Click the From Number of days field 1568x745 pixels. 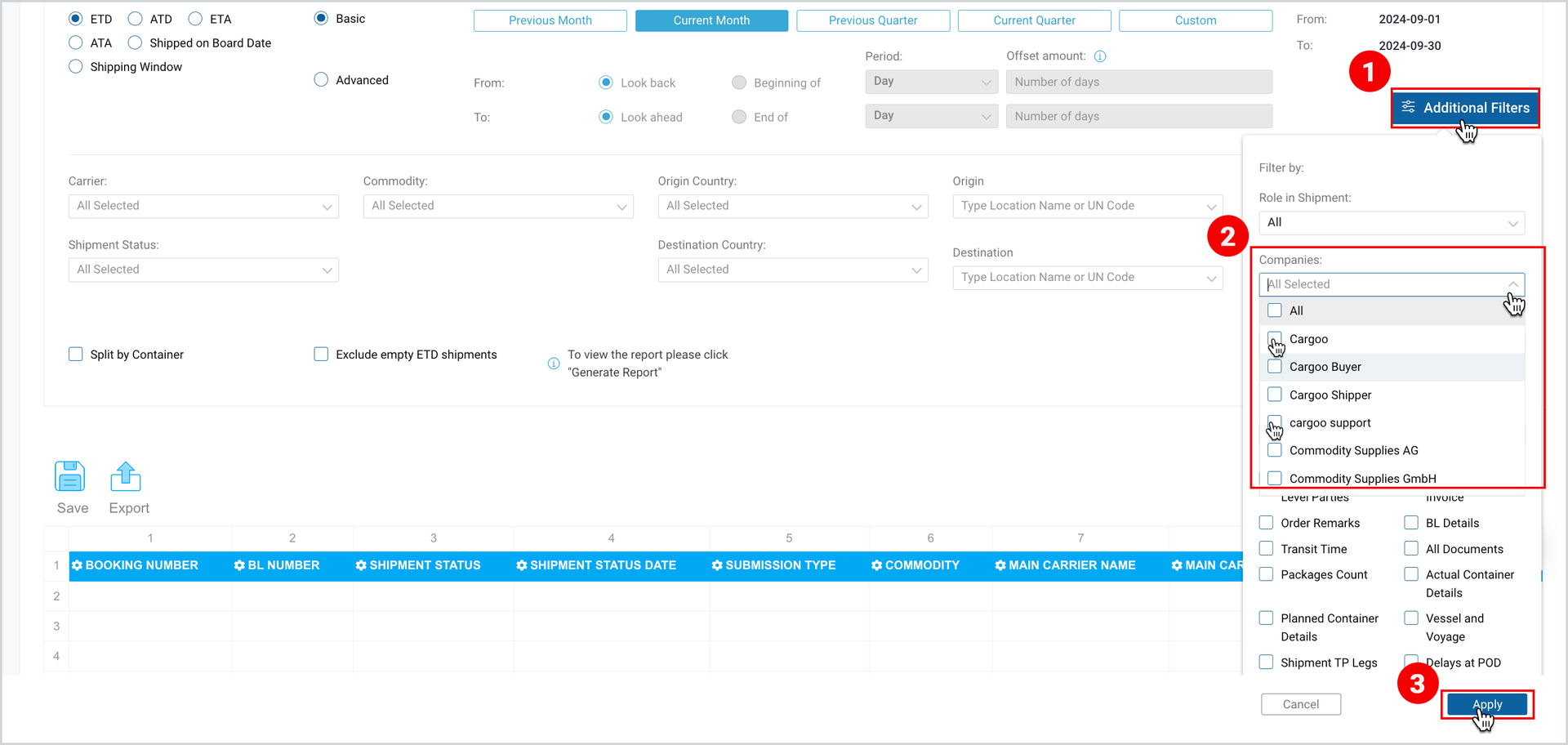1139,82
